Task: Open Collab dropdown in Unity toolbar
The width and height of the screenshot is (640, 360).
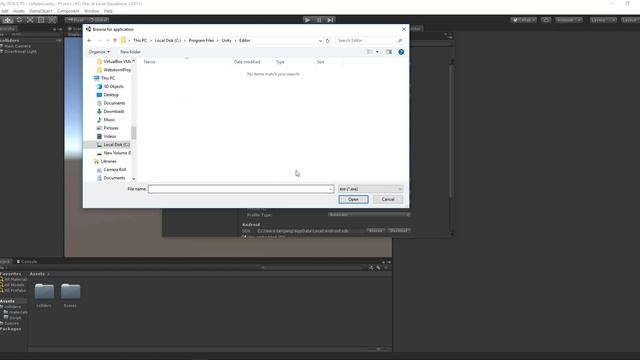Action: (524, 20)
